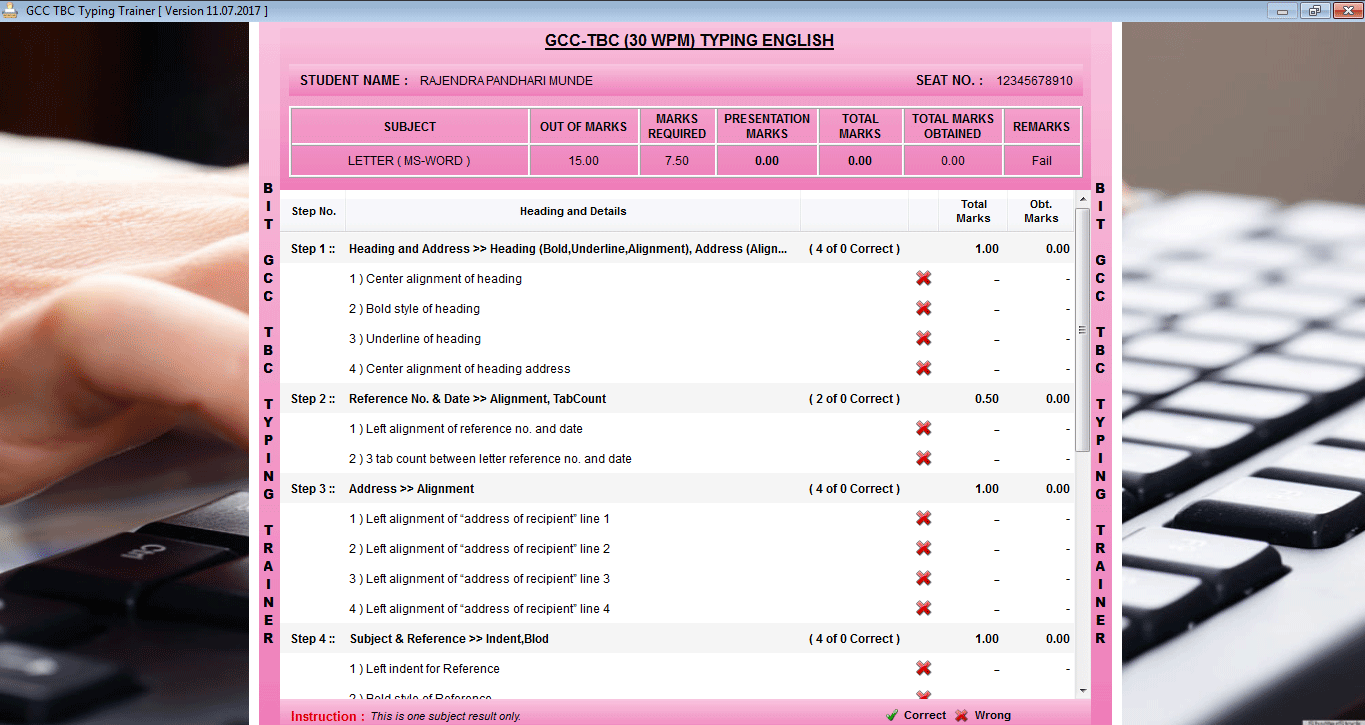Click the 15.00 out of marks value
Viewport: 1365px width, 725px height.
point(583,161)
